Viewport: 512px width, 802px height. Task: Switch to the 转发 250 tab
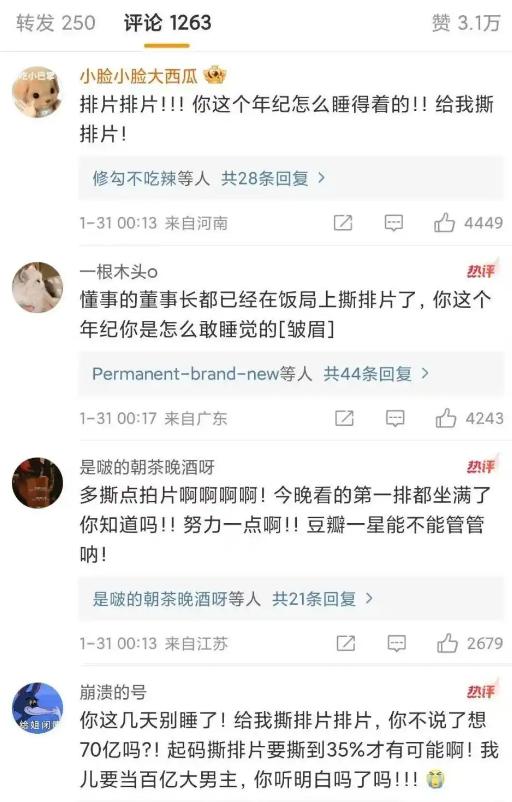click(x=56, y=23)
